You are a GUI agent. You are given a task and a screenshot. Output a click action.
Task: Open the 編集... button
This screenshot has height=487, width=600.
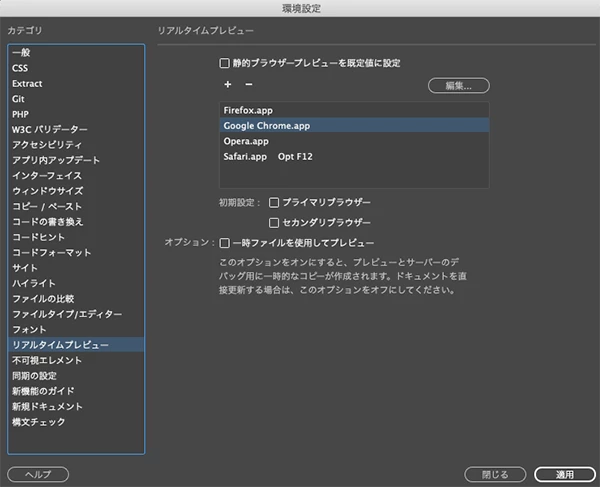(458, 86)
